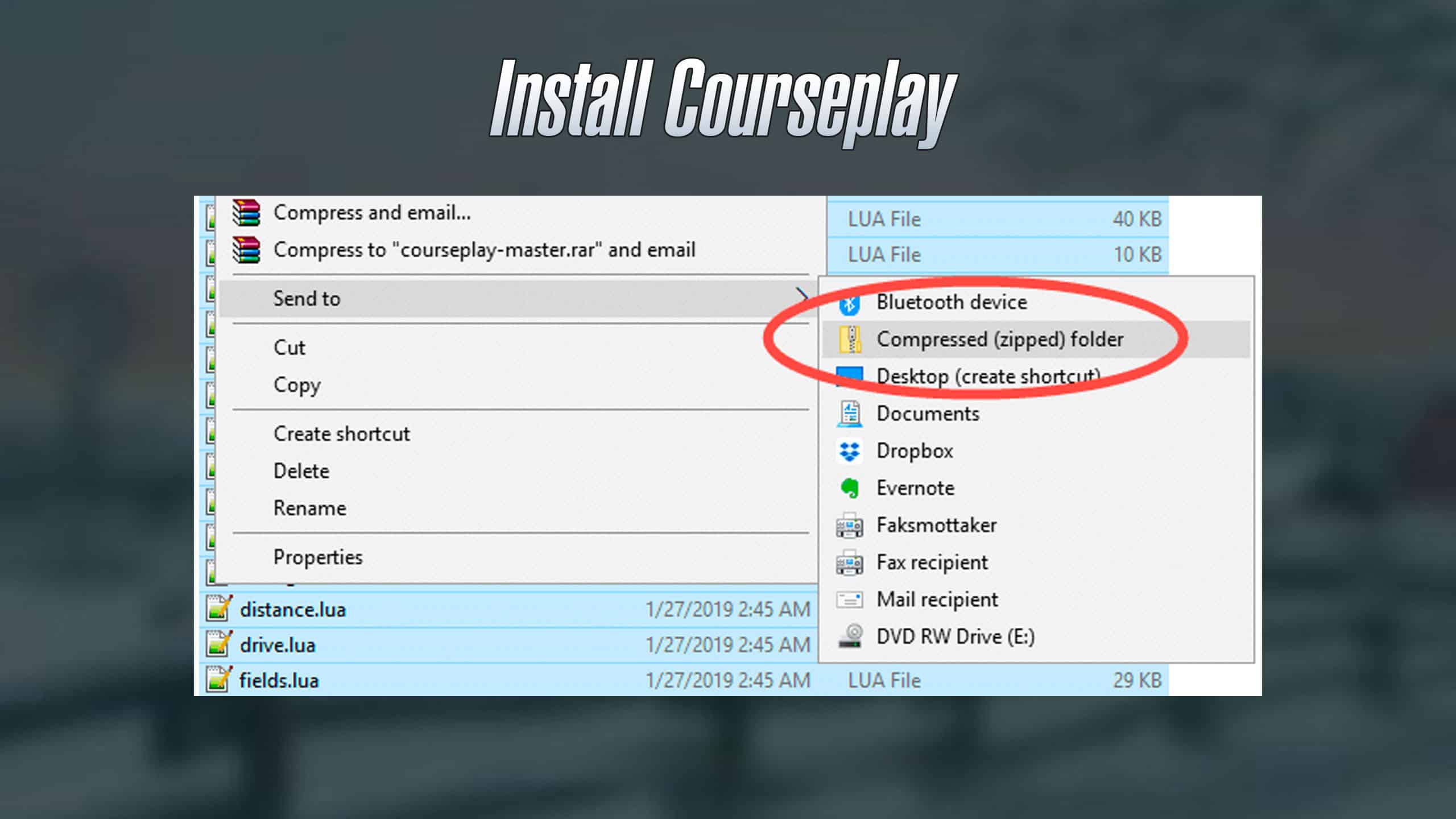
Task: Click LUA File type beside 40 KB
Action: tap(884, 219)
